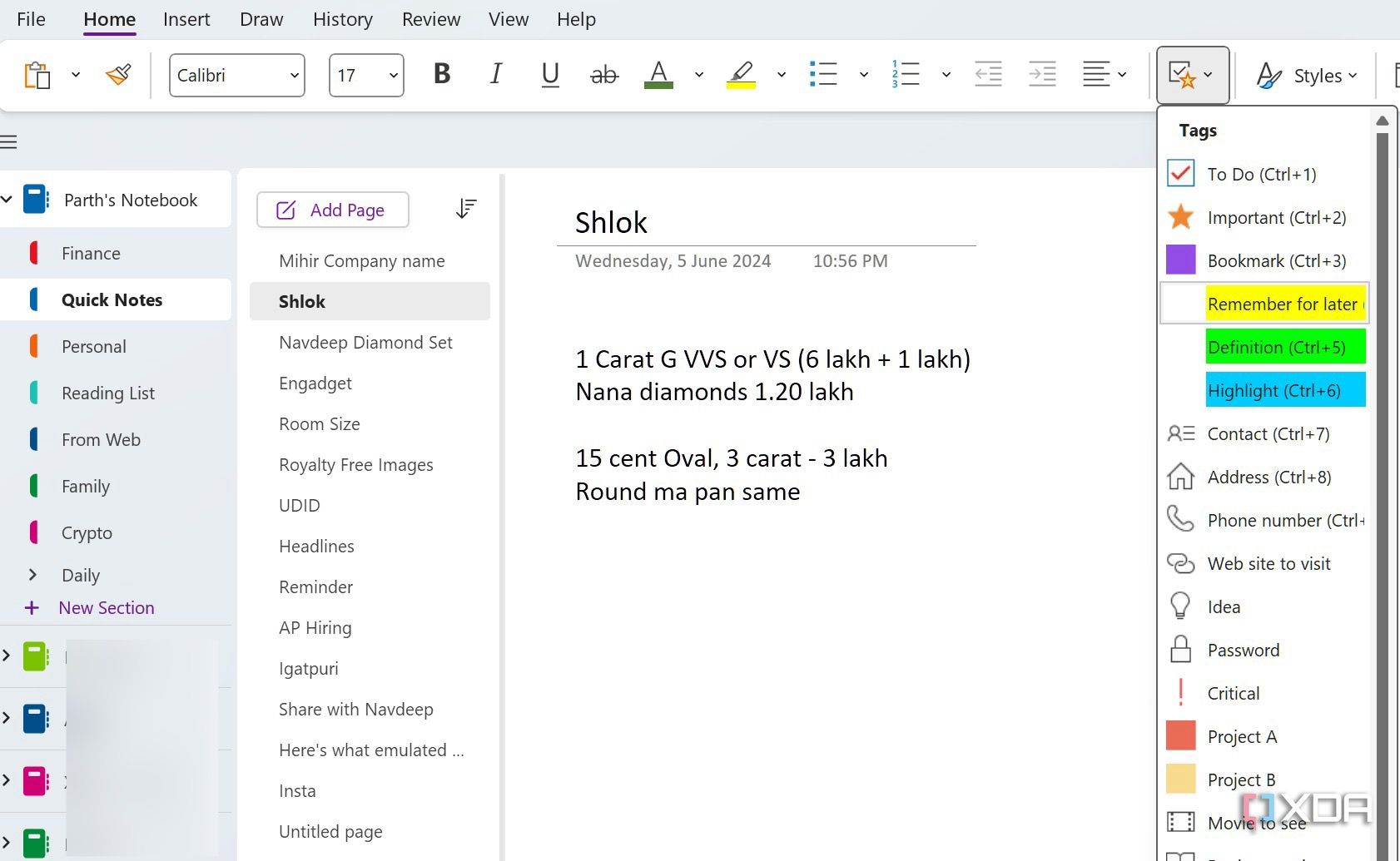Apply the Bookmark purple tag
The height and width of the screenshot is (861, 1400).
(x=1263, y=260)
